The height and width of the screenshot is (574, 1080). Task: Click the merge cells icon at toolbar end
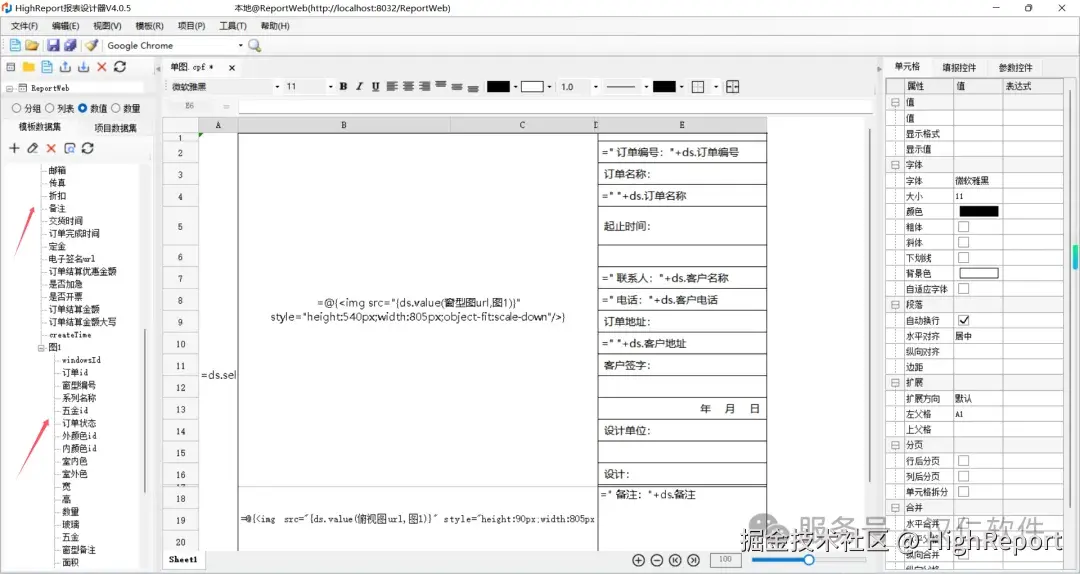[x=733, y=87]
